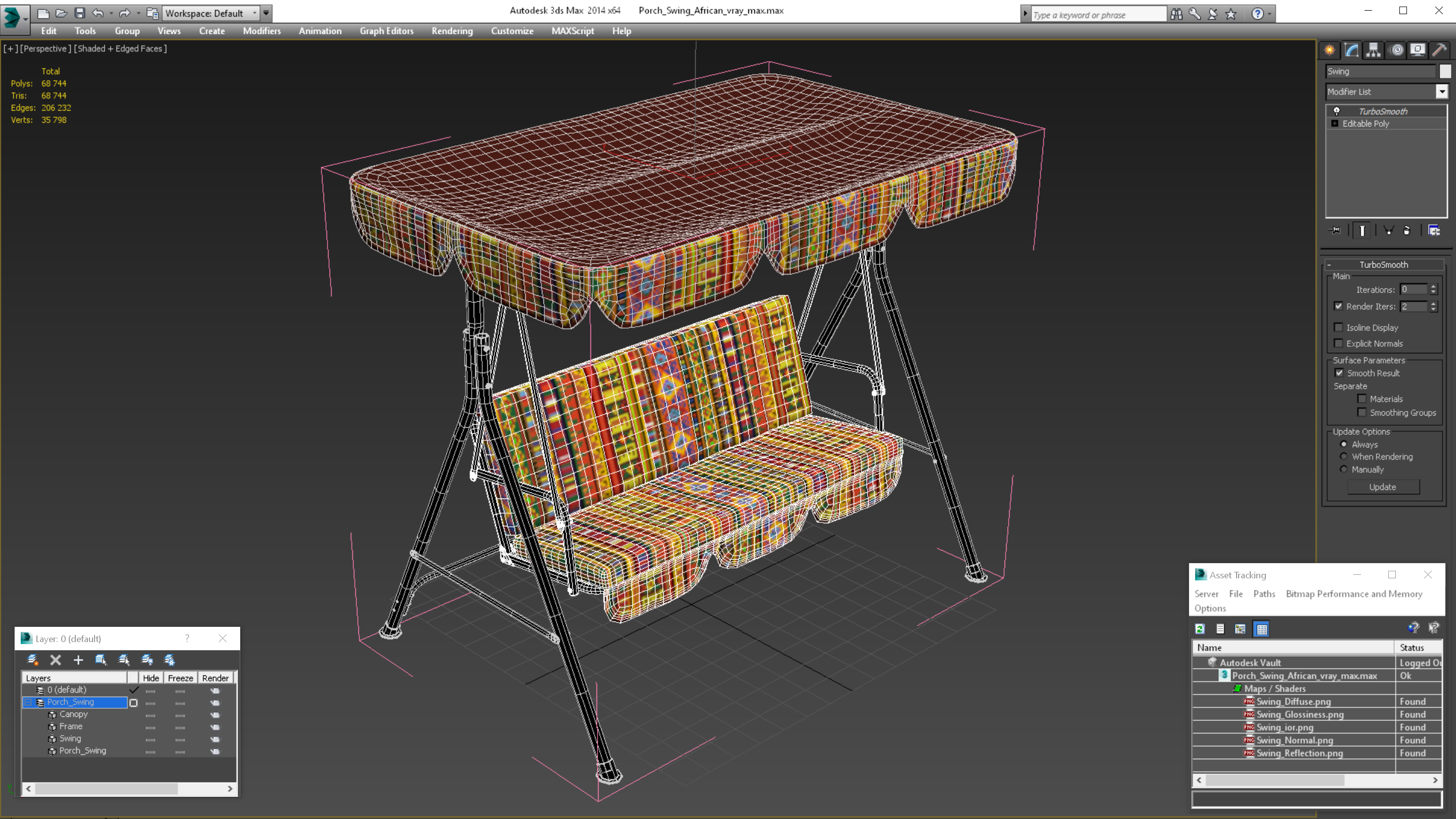Click Hide/Unhide All Layers icon
Screen dimensions: 1456x819
coord(147,660)
